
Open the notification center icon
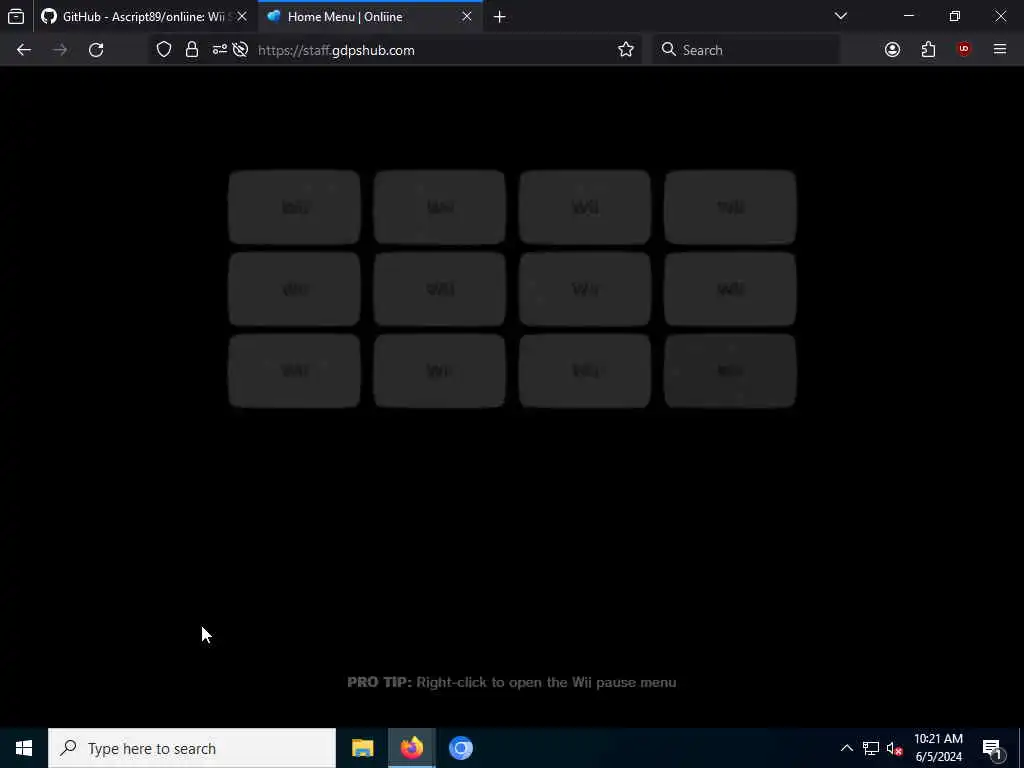point(993,748)
